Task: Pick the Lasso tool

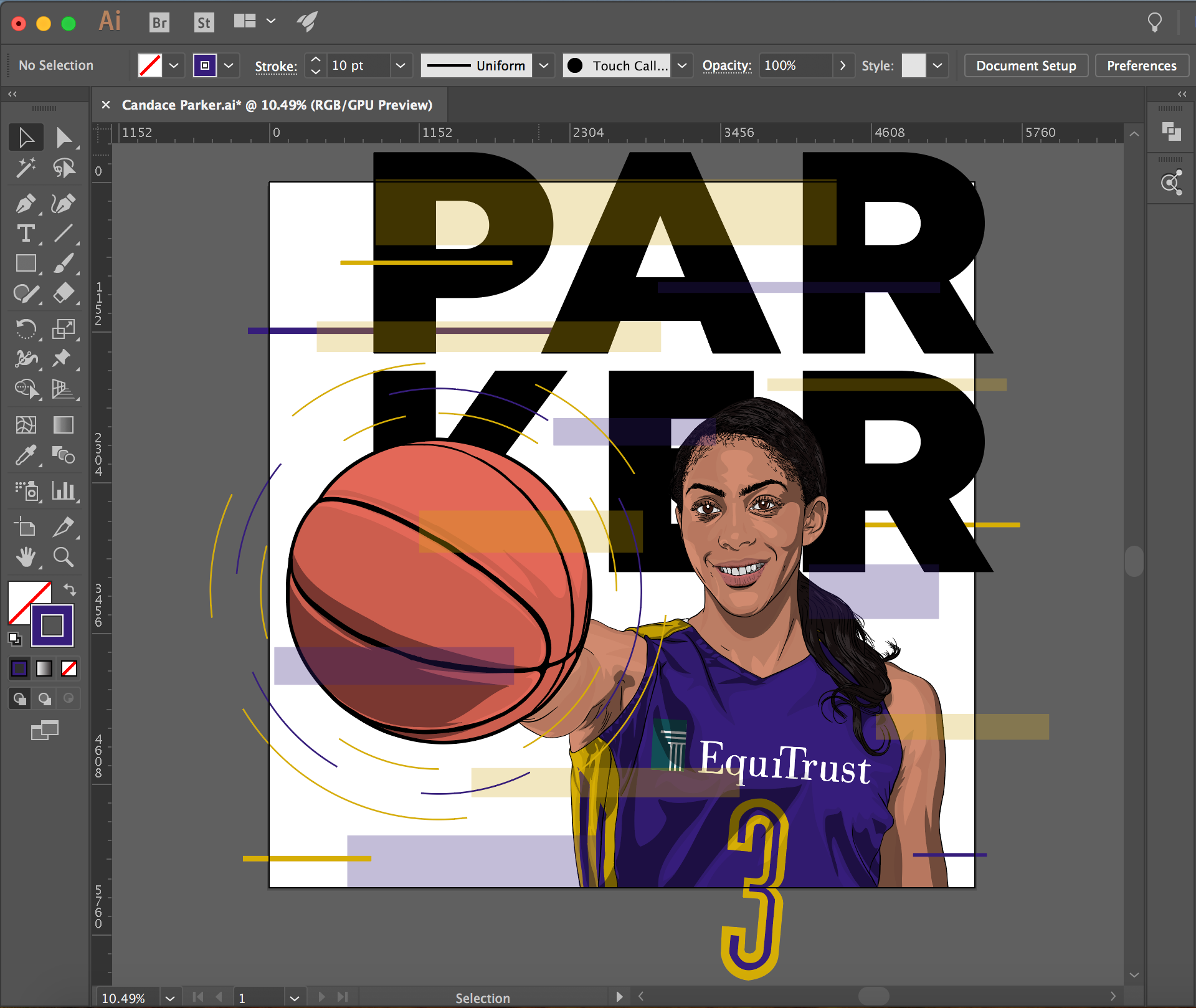Action: click(x=64, y=168)
